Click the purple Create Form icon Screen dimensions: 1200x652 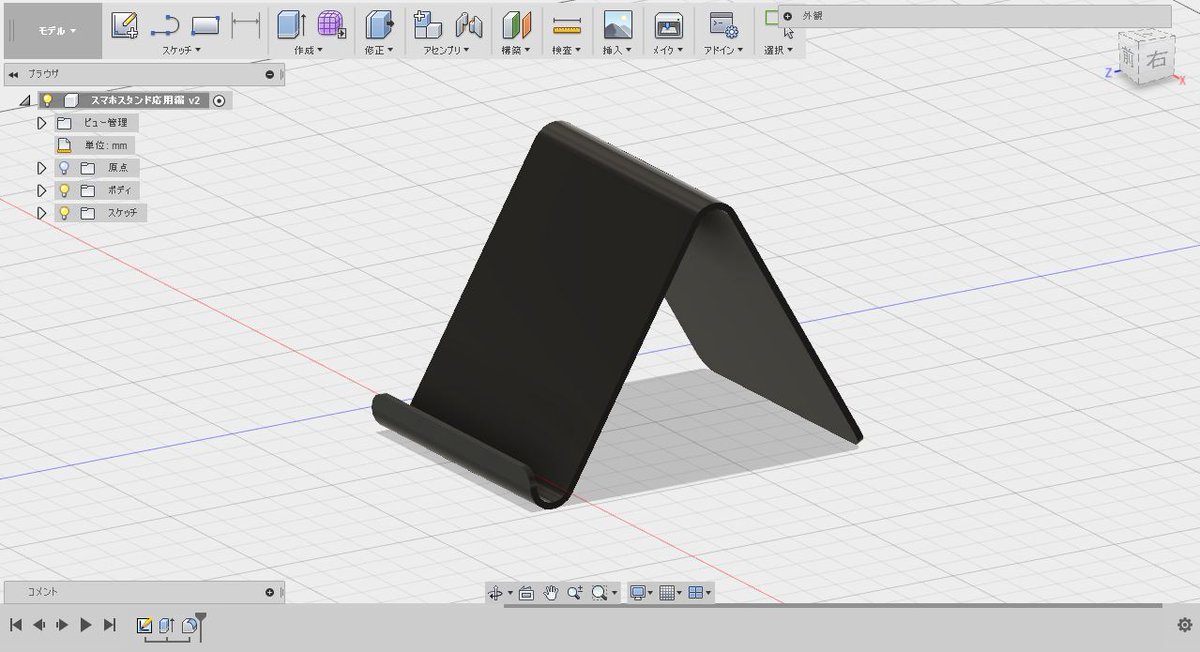click(331, 24)
